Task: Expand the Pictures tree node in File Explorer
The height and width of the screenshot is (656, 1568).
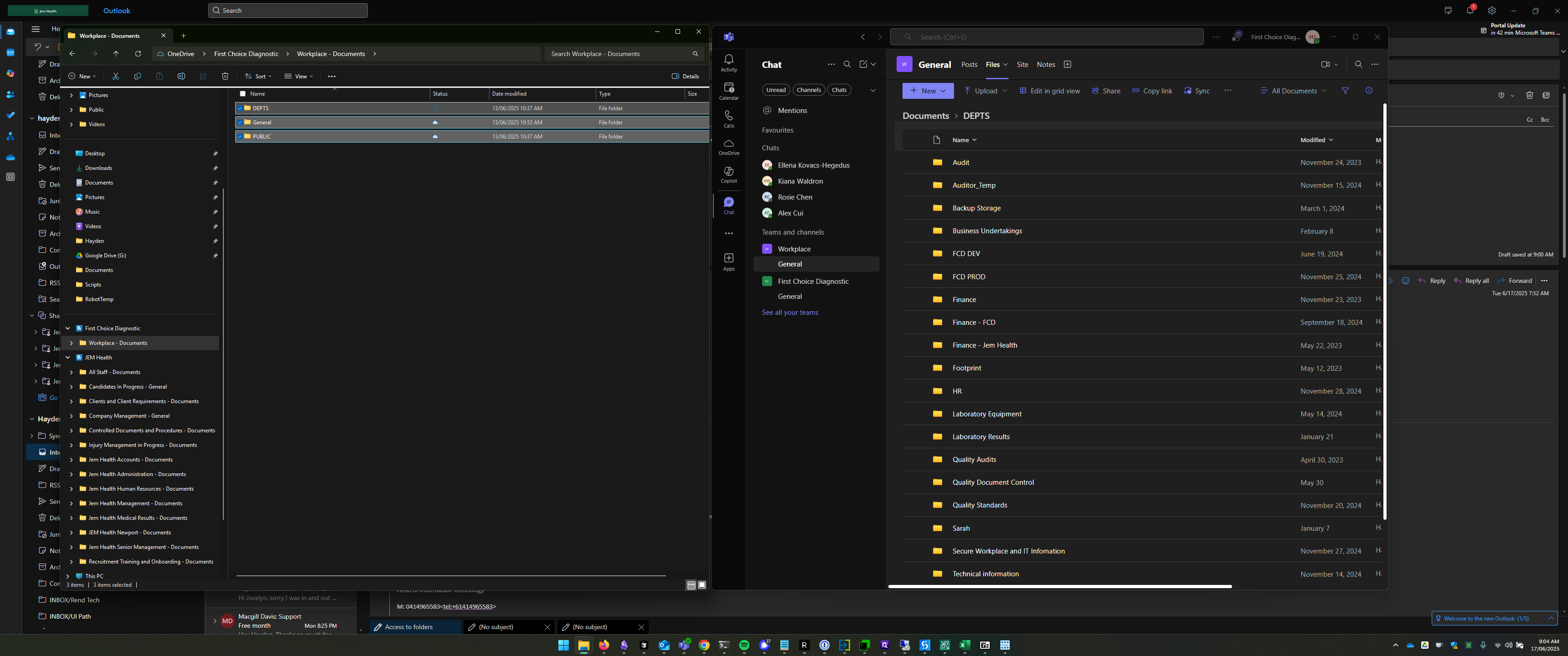Action: click(71, 95)
